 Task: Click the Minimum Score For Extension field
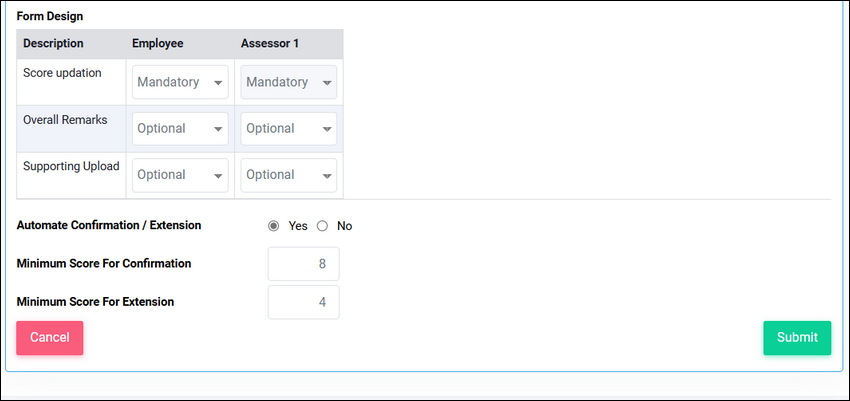[x=304, y=302]
